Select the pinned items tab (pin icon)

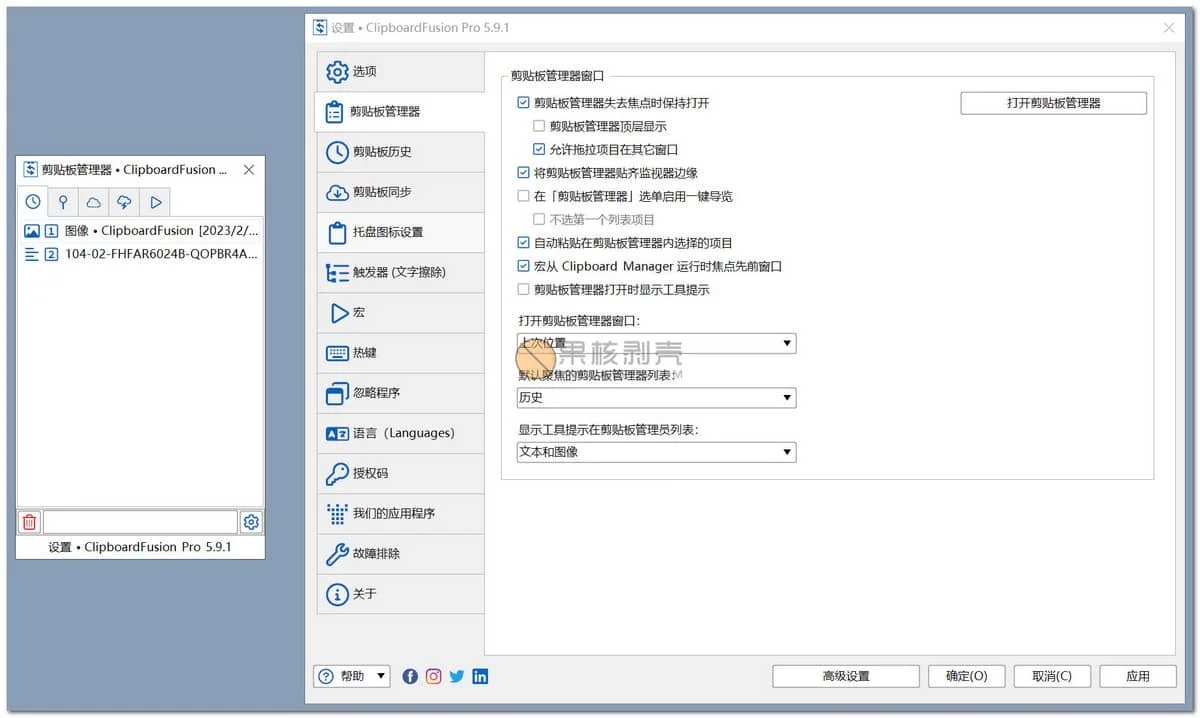[x=62, y=201]
